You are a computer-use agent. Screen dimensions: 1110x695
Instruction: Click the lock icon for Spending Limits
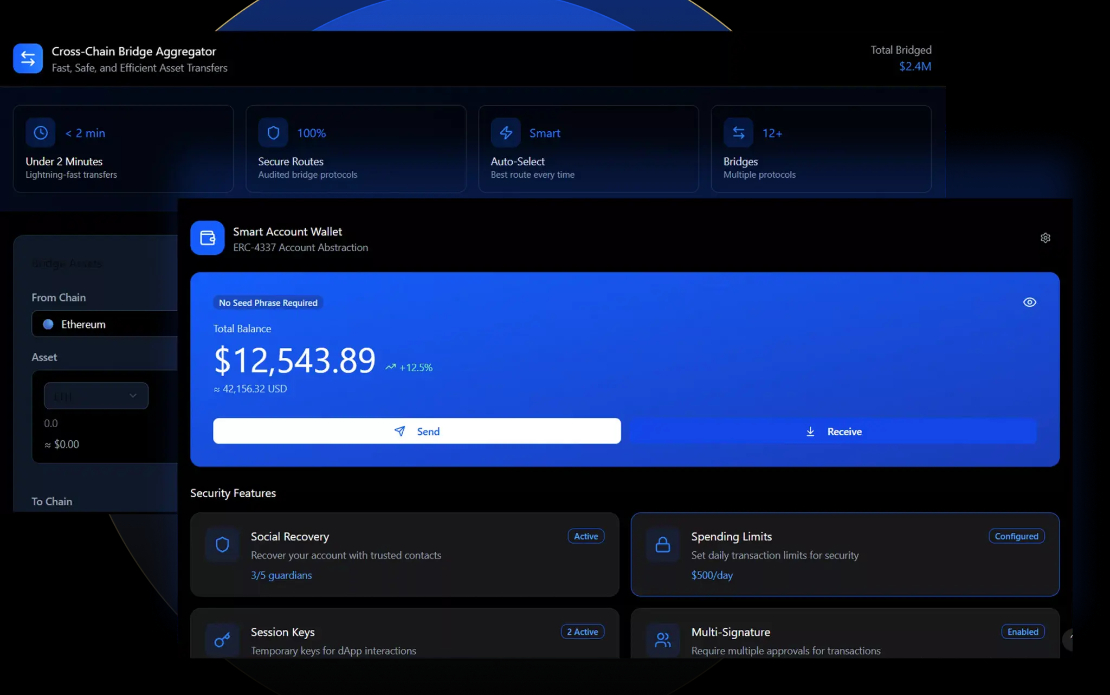663,545
